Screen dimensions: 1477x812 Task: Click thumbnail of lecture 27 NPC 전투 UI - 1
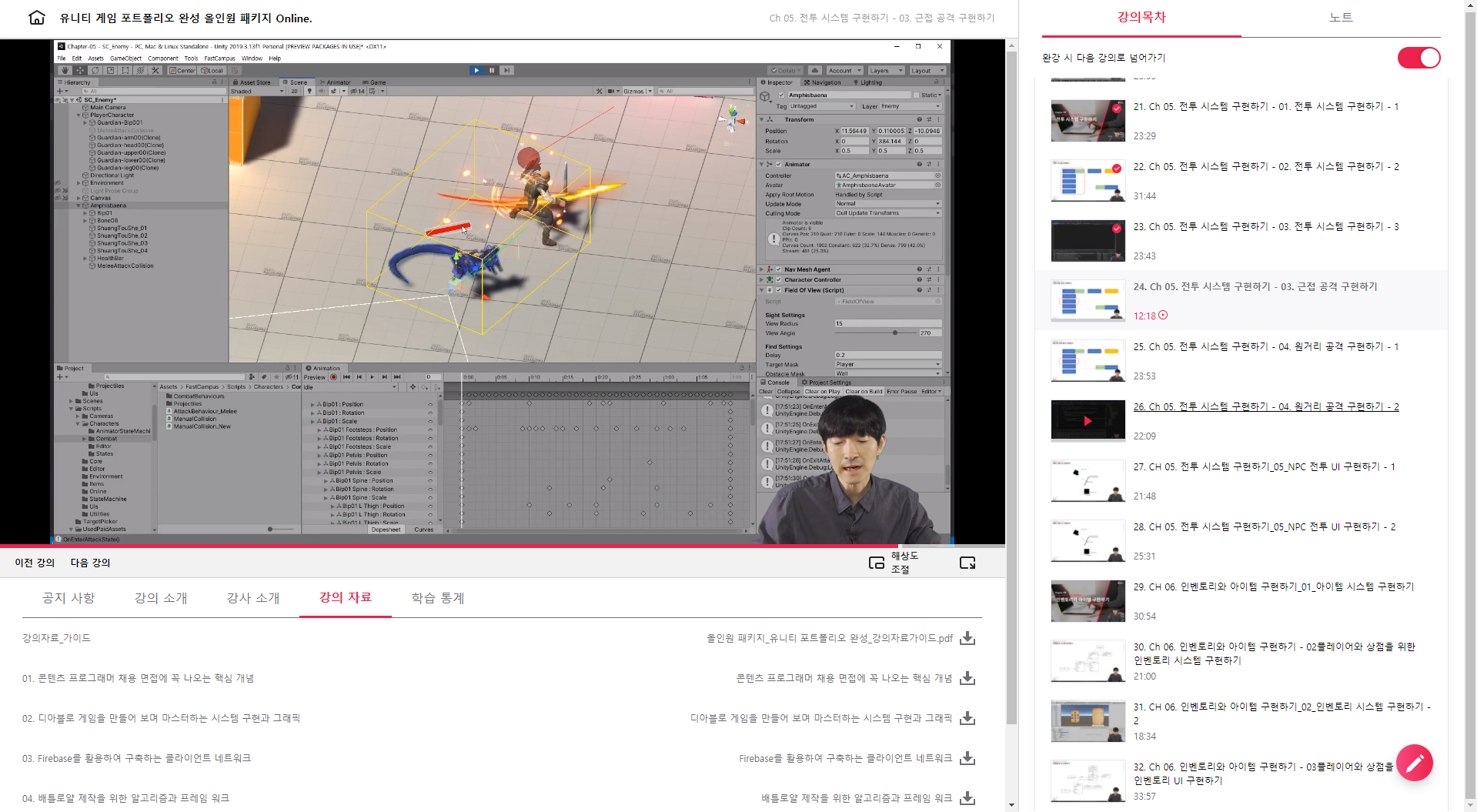(1088, 481)
